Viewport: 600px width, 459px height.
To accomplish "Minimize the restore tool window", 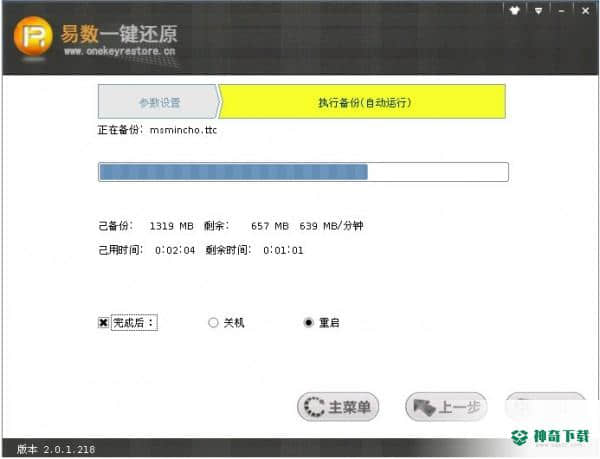I will point(561,11).
